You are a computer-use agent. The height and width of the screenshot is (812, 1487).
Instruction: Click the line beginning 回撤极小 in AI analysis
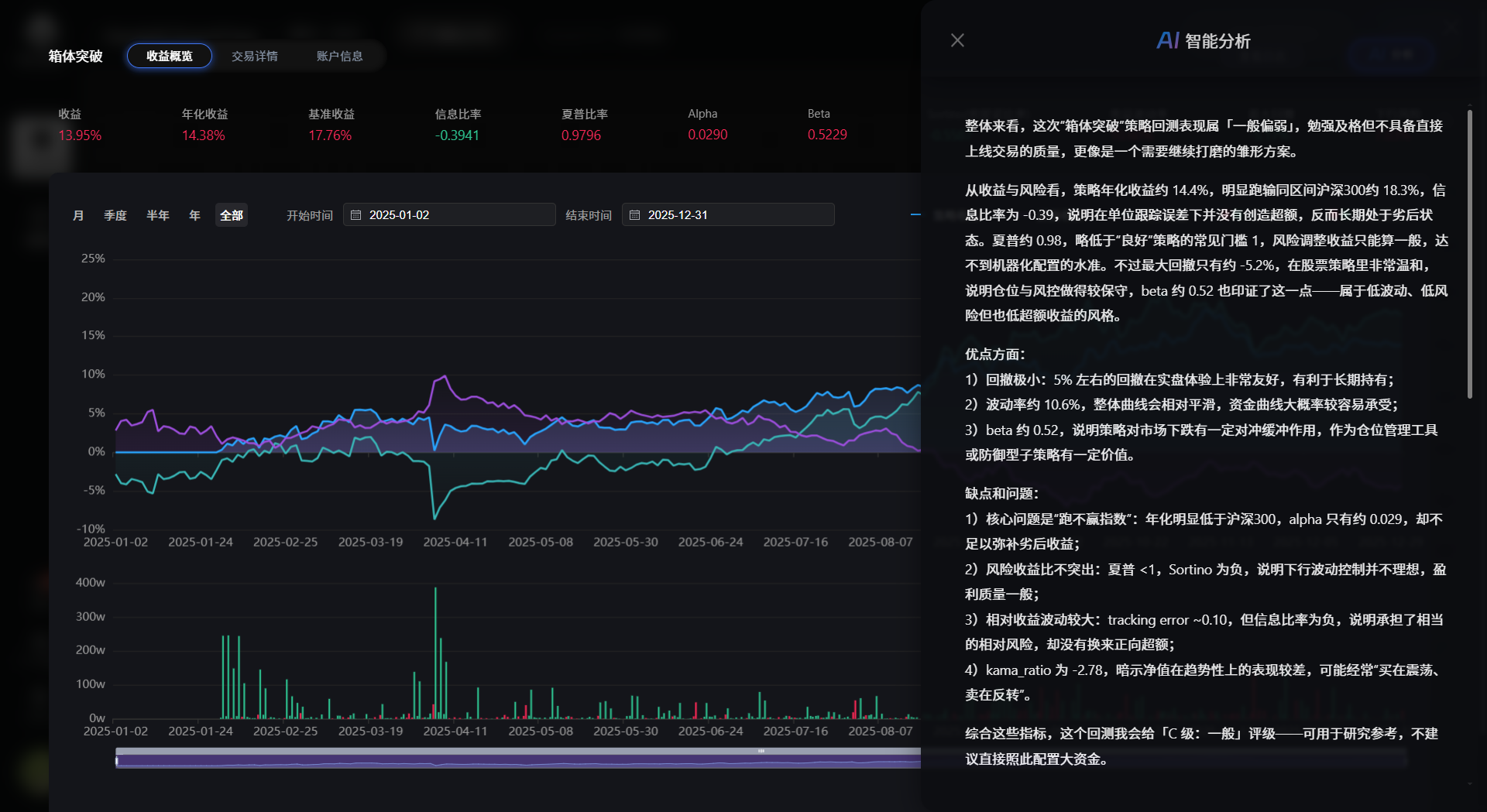pos(1179,380)
